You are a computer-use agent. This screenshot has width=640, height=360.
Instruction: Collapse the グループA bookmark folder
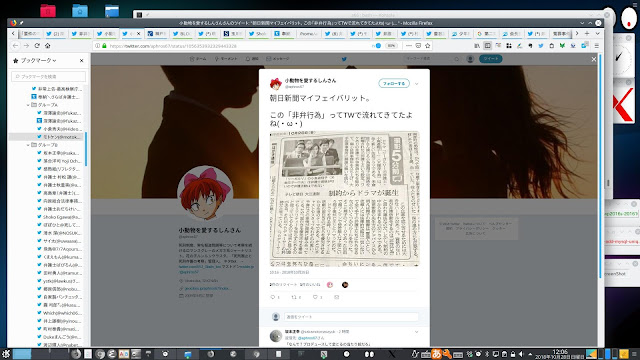point(28,105)
